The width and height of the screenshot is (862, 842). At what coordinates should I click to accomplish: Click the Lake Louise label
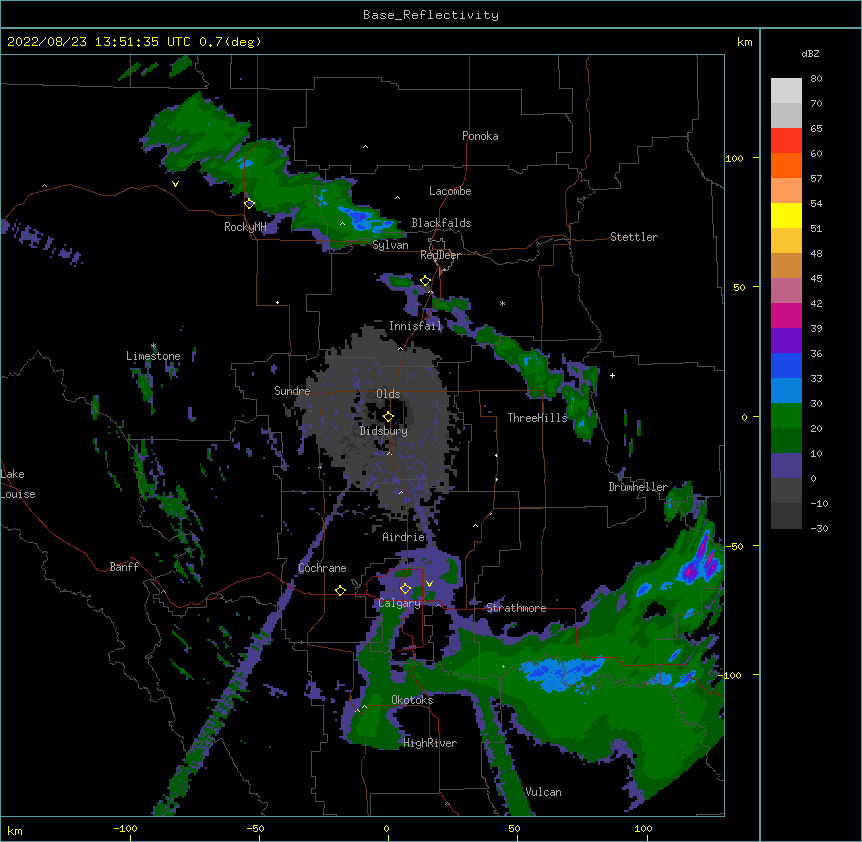click(x=18, y=484)
